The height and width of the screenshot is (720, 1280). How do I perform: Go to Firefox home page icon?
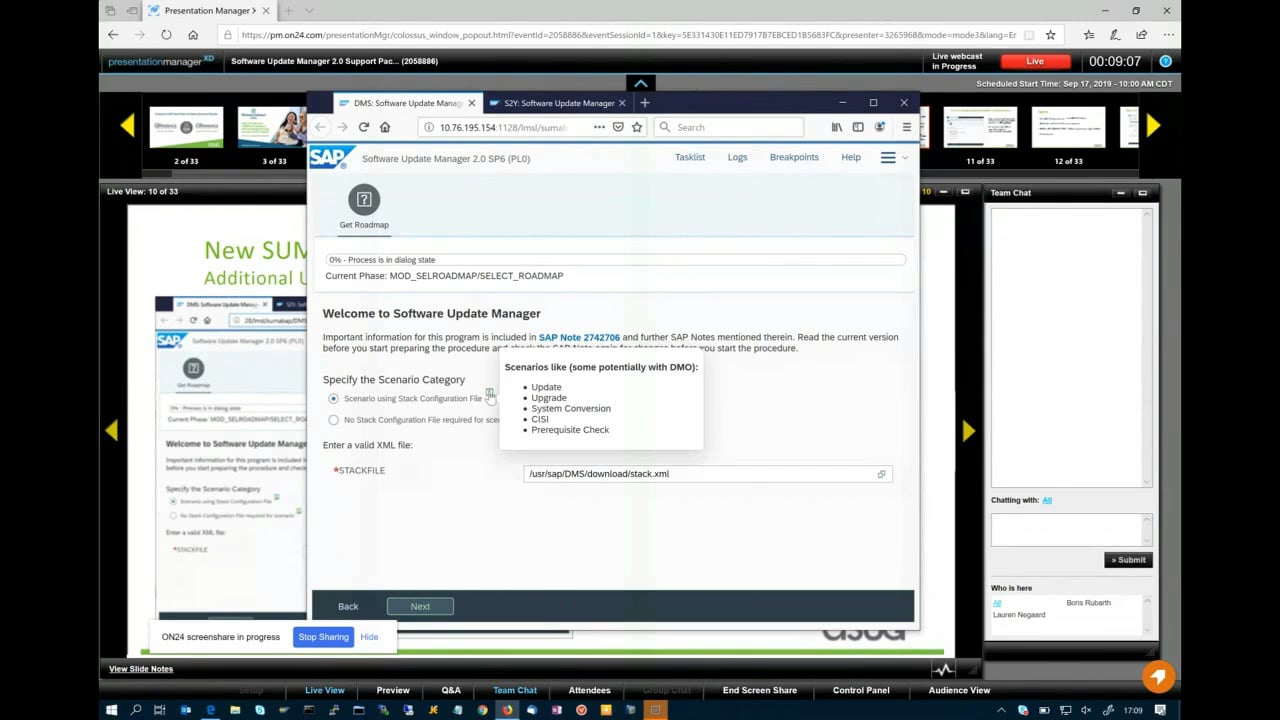point(385,127)
